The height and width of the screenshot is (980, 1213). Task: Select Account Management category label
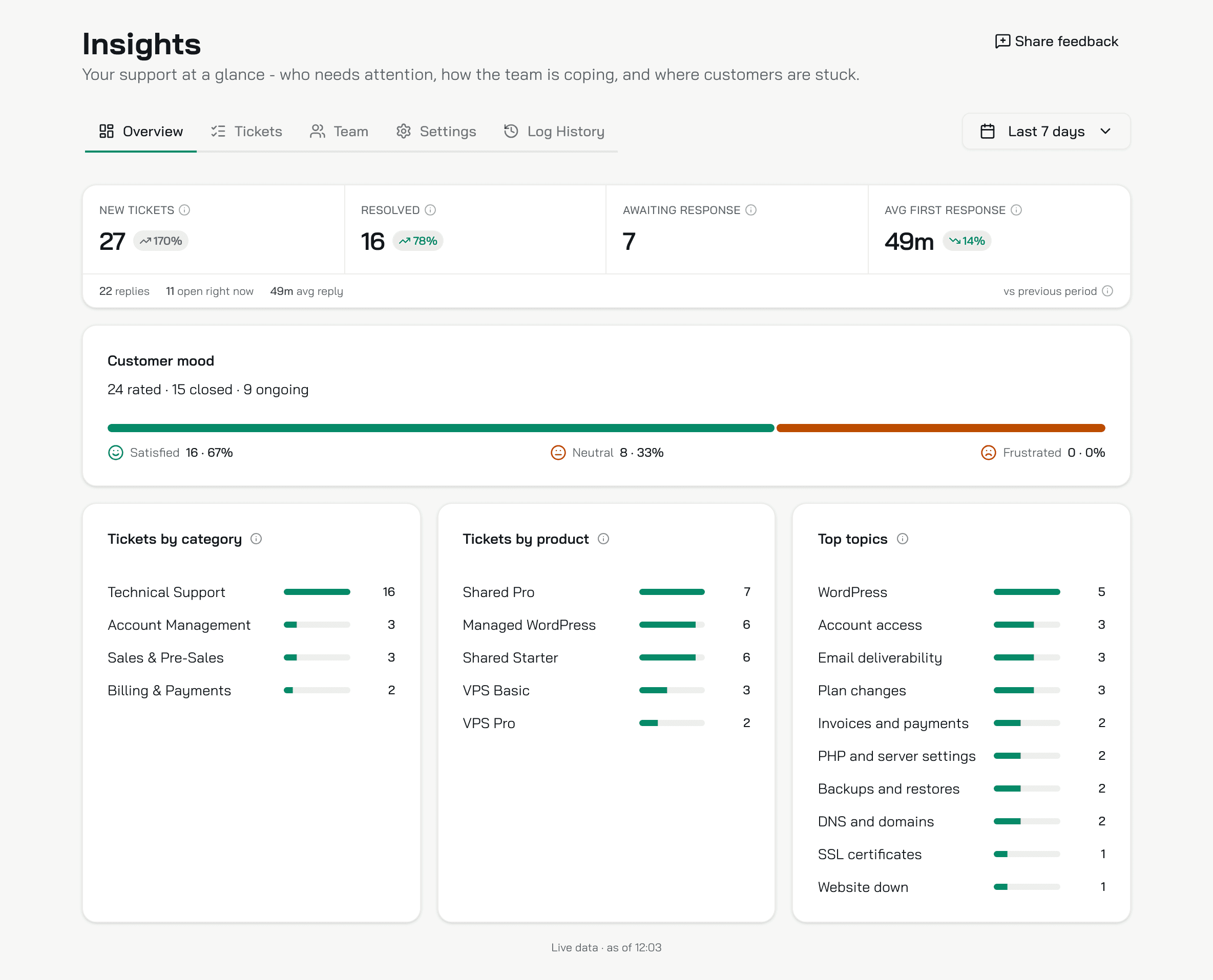click(179, 625)
